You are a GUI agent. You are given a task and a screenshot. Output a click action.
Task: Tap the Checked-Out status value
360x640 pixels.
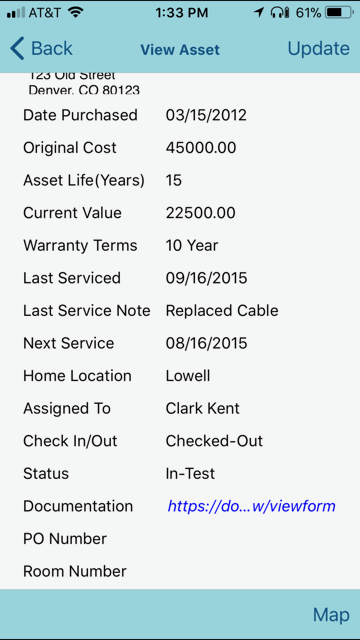coord(214,441)
